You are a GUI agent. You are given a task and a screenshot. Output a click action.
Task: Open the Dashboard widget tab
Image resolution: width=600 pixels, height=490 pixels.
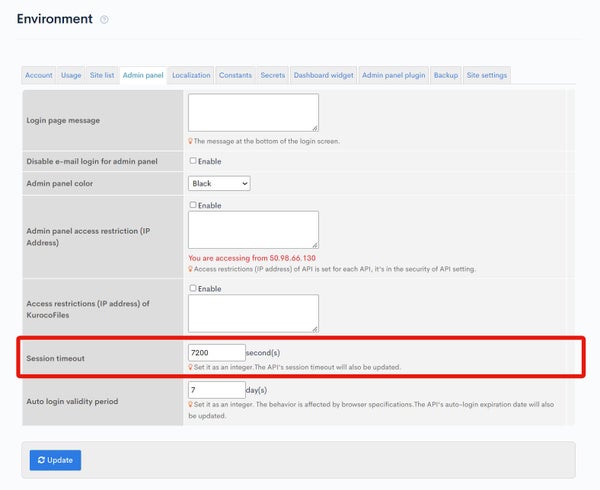point(323,75)
